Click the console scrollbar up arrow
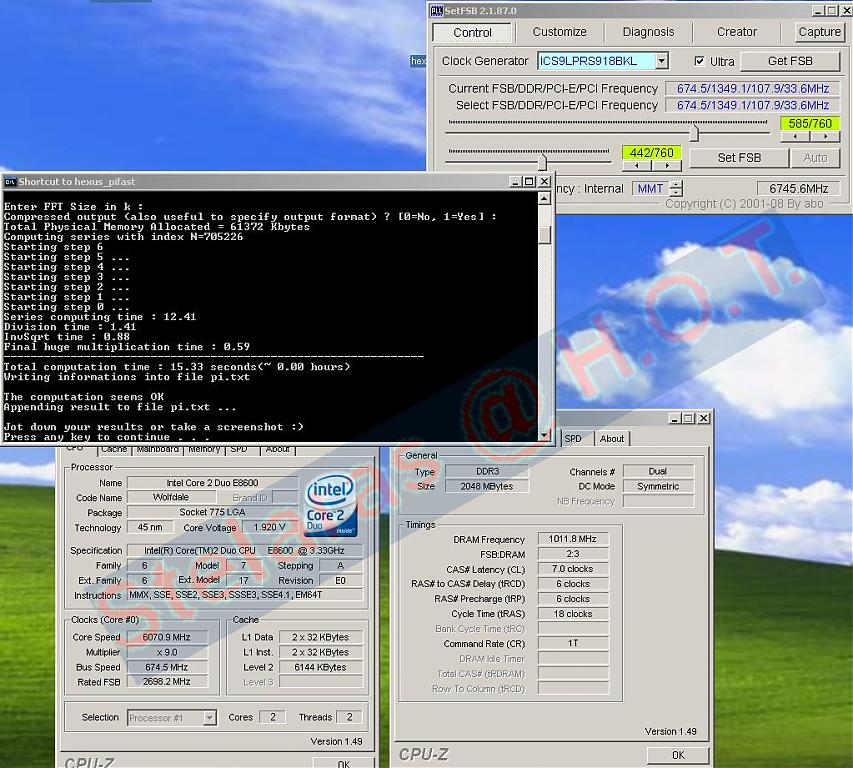 544,199
